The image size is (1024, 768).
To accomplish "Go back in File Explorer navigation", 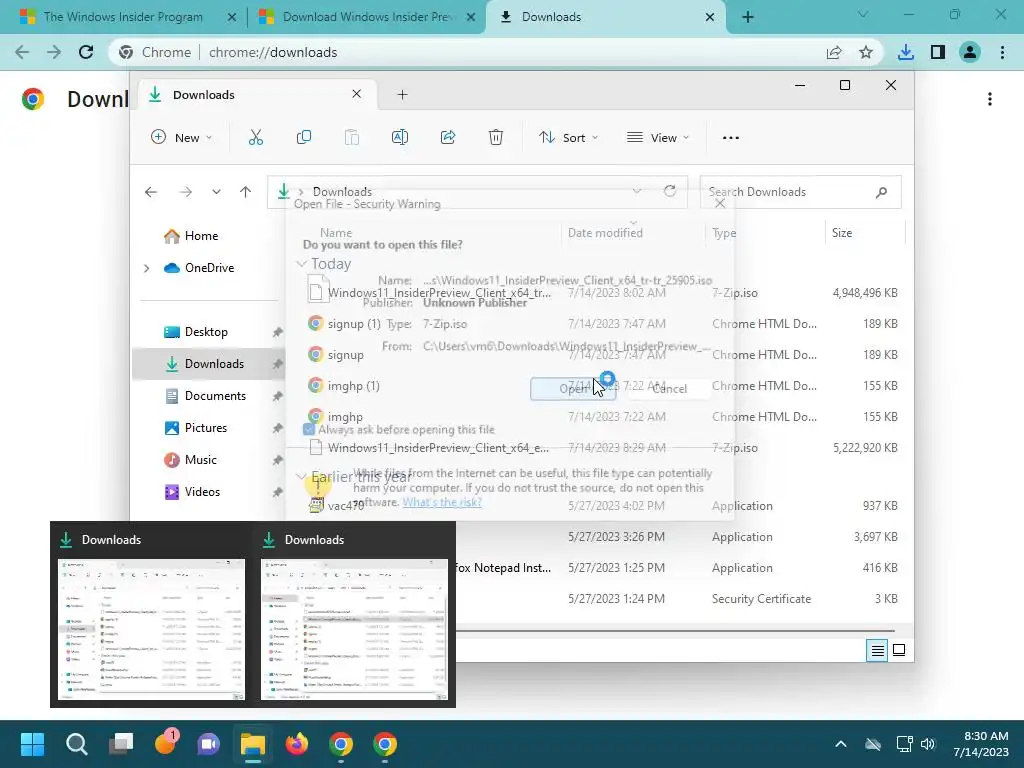I will (x=151, y=192).
